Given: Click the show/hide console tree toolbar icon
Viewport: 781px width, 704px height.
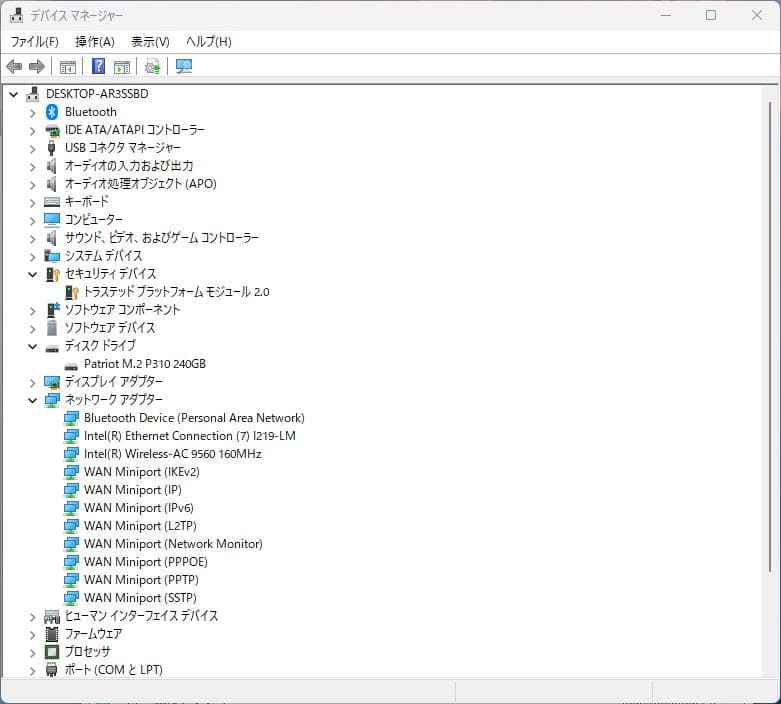Looking at the screenshot, I should coord(68,66).
